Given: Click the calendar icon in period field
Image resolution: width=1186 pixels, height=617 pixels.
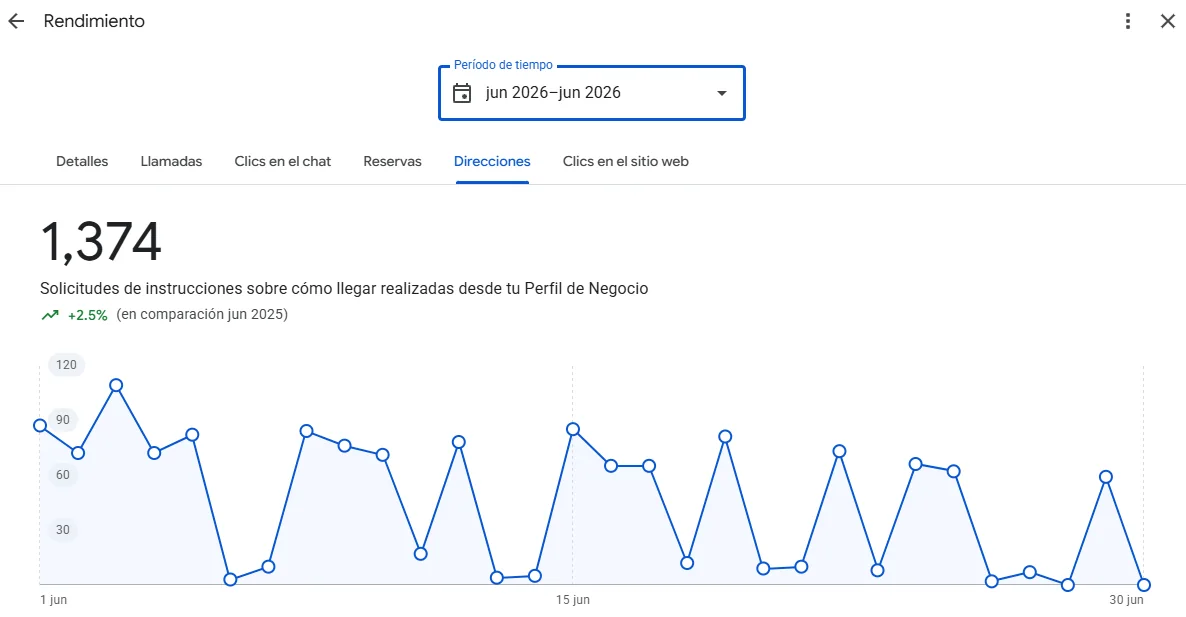Looking at the screenshot, I should (461, 93).
